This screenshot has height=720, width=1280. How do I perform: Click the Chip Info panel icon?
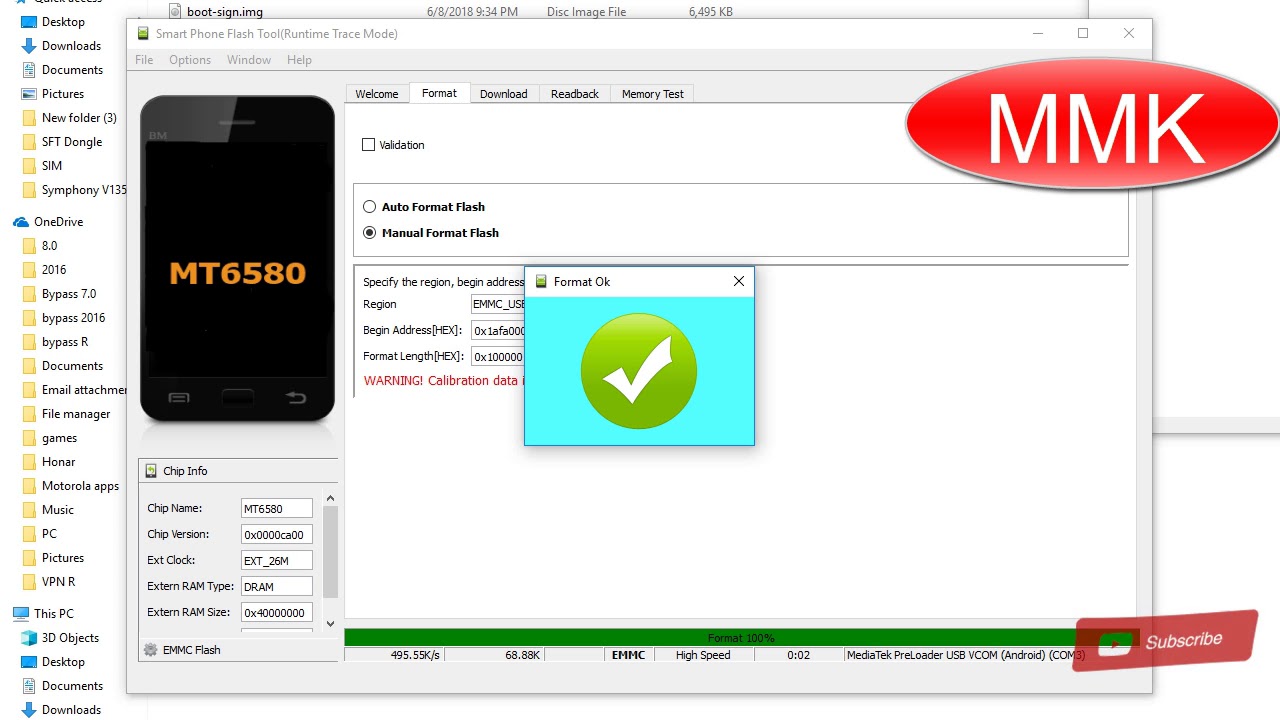tap(151, 471)
